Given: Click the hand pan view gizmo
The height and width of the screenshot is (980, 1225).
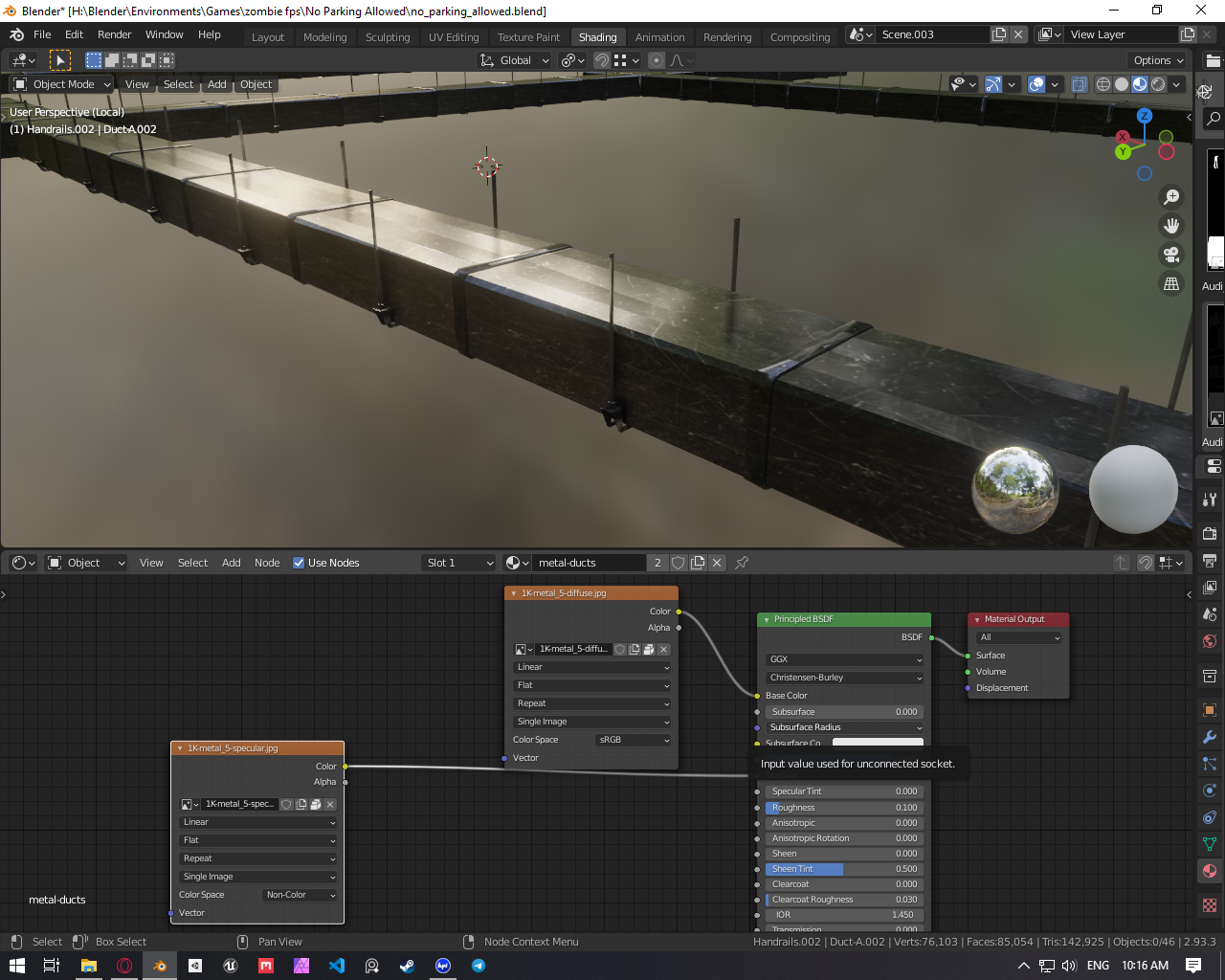Looking at the screenshot, I should pyautogui.click(x=1170, y=226).
